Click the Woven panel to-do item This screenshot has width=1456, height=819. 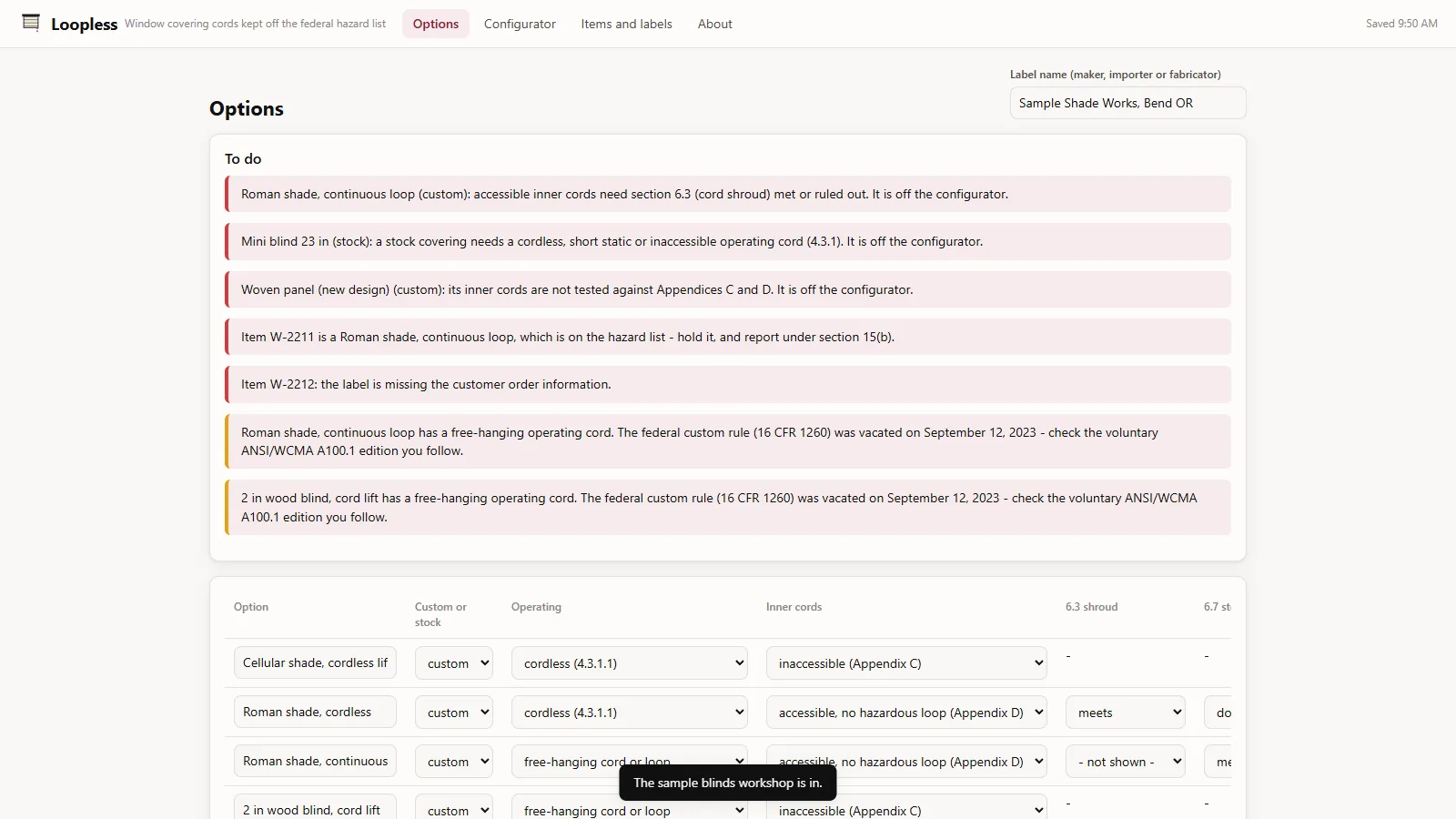tap(728, 289)
